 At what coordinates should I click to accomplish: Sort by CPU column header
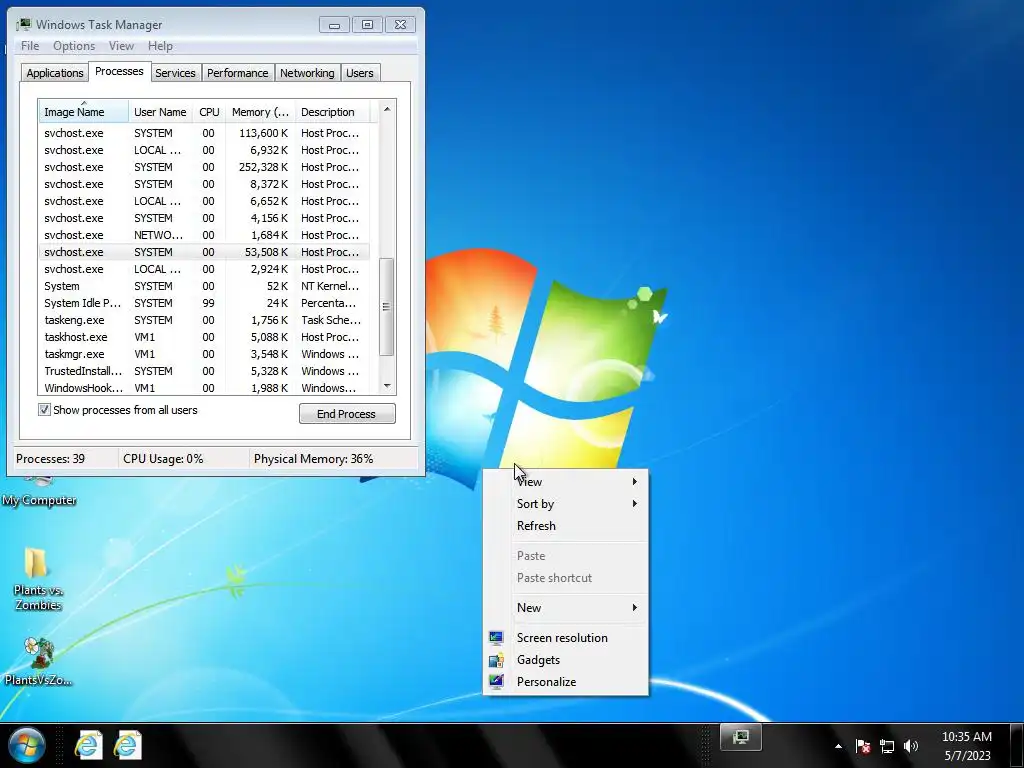pos(209,112)
